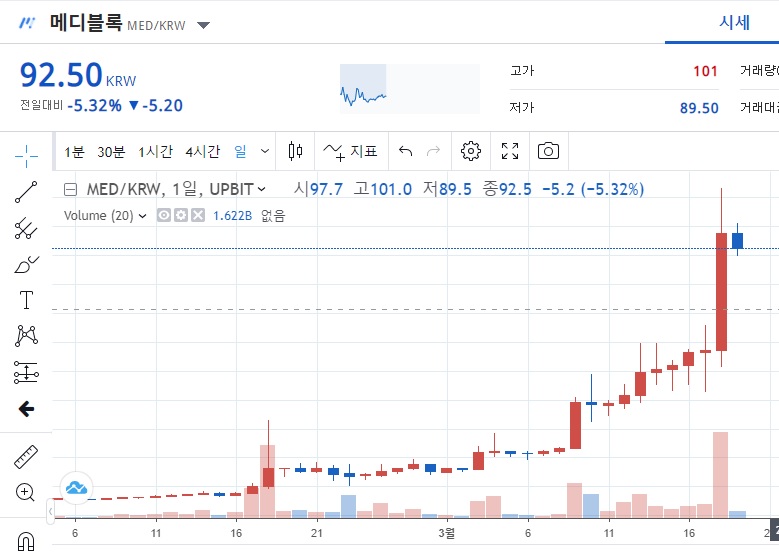Switch to the 1시간 interval

pos(155,152)
